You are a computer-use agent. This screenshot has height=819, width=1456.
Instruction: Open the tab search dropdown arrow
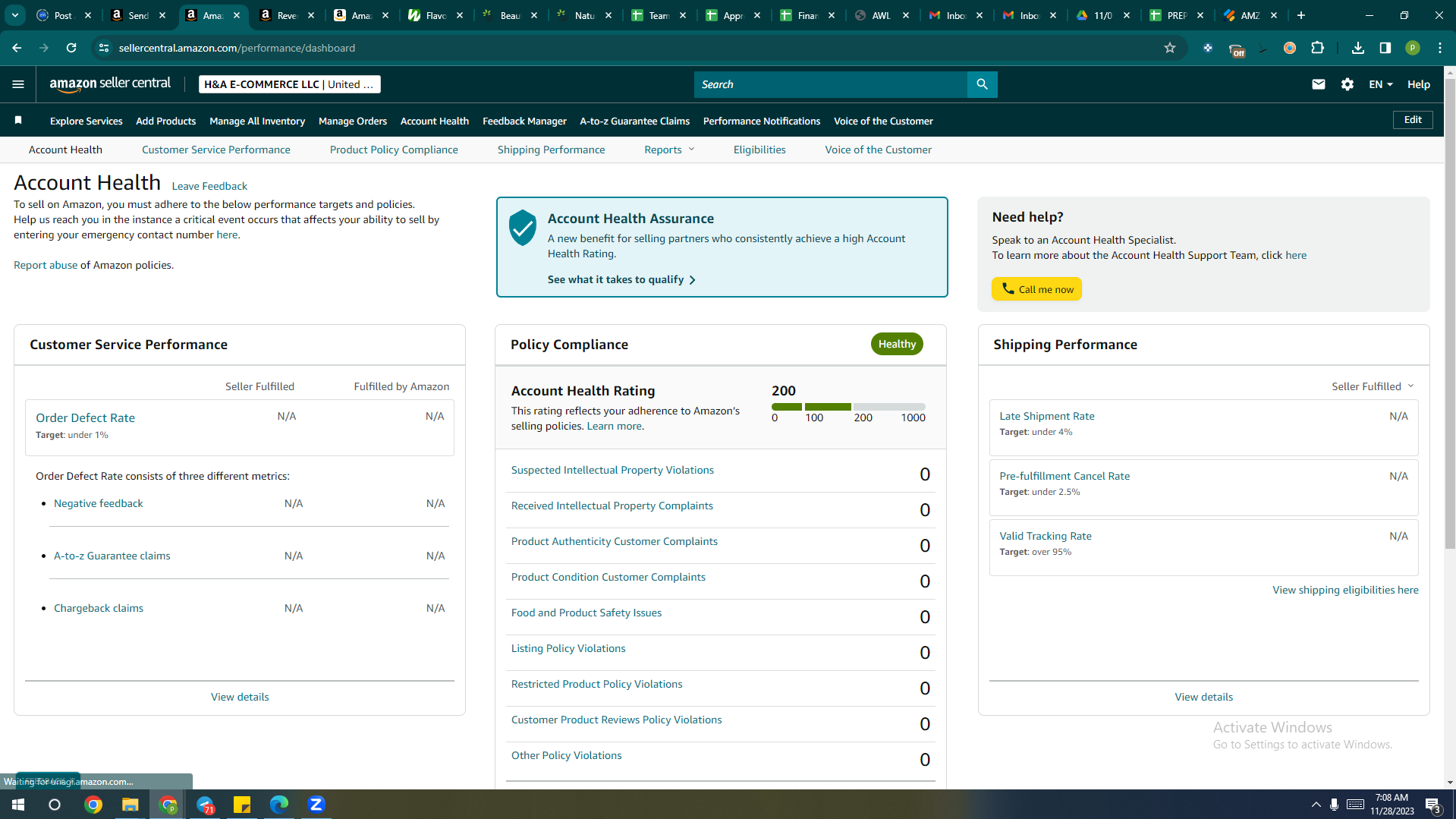point(14,15)
